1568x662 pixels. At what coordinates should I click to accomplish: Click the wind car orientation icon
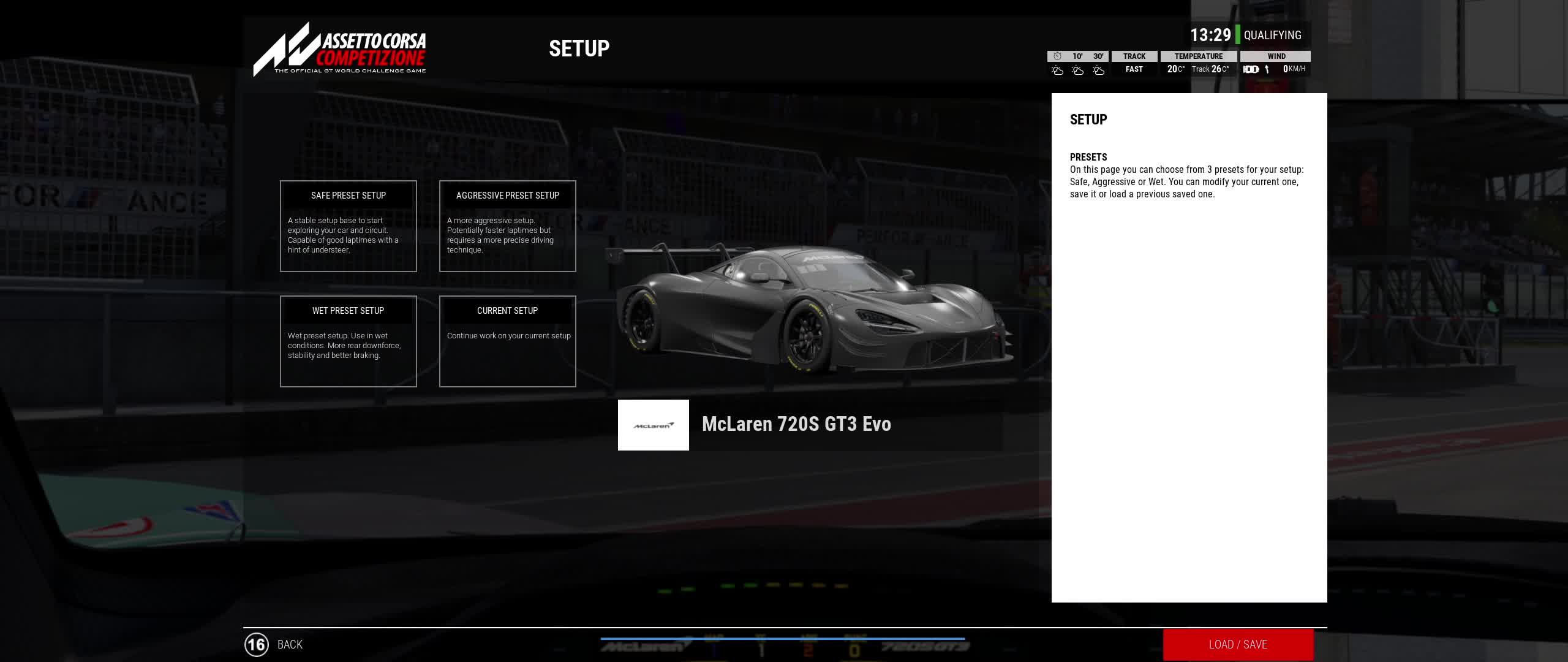1251,69
